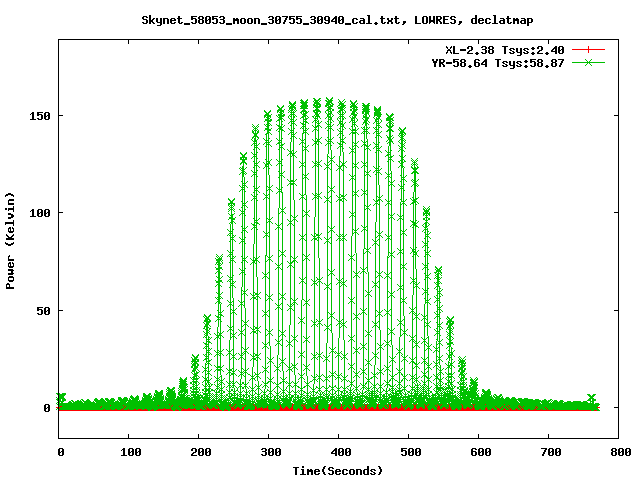Screen dimensions: 640x480
Task: Click x-axis tick label 600
Action: click(x=481, y=452)
